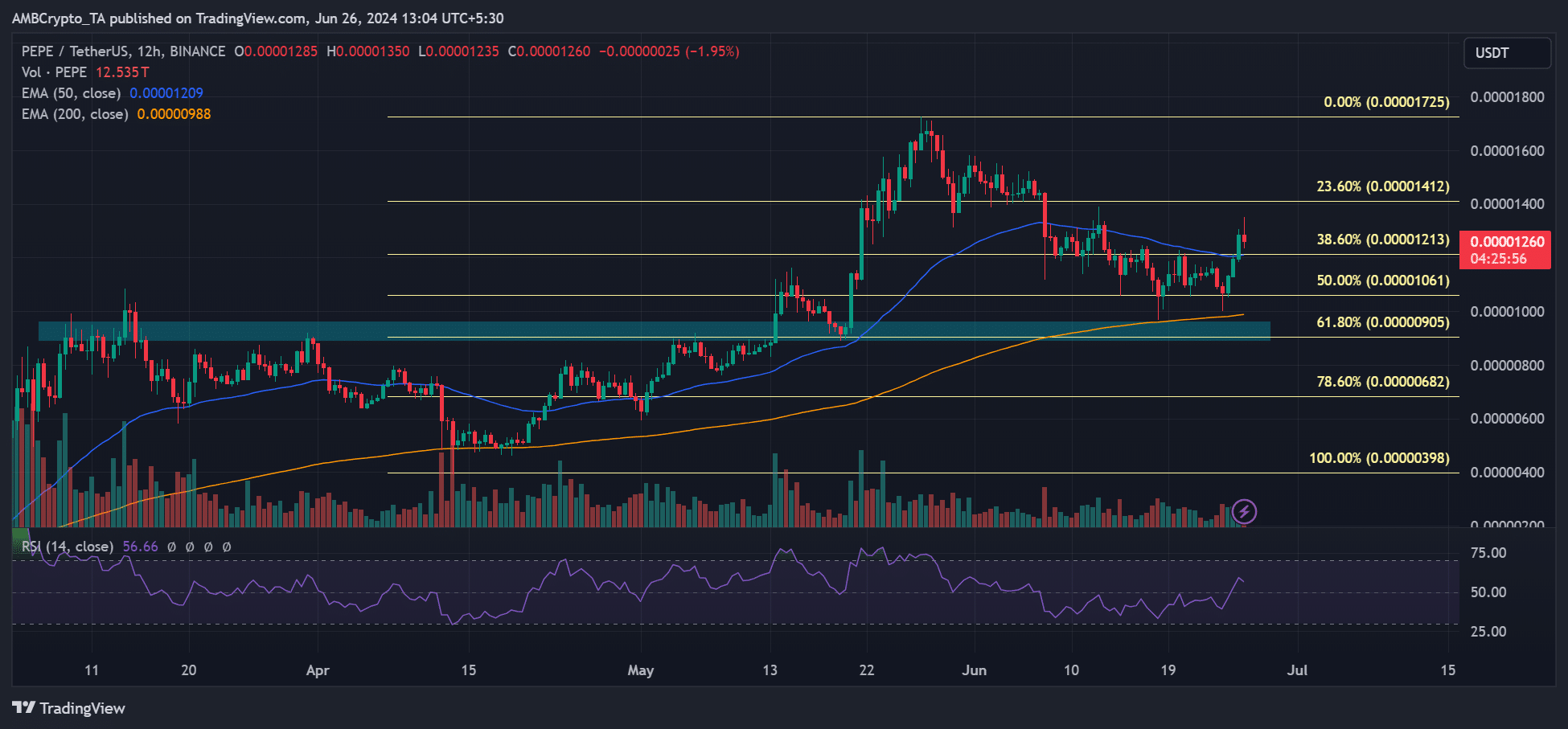Click the red current price tag 0.00001260
This screenshot has width=1568, height=729.
[1505, 250]
